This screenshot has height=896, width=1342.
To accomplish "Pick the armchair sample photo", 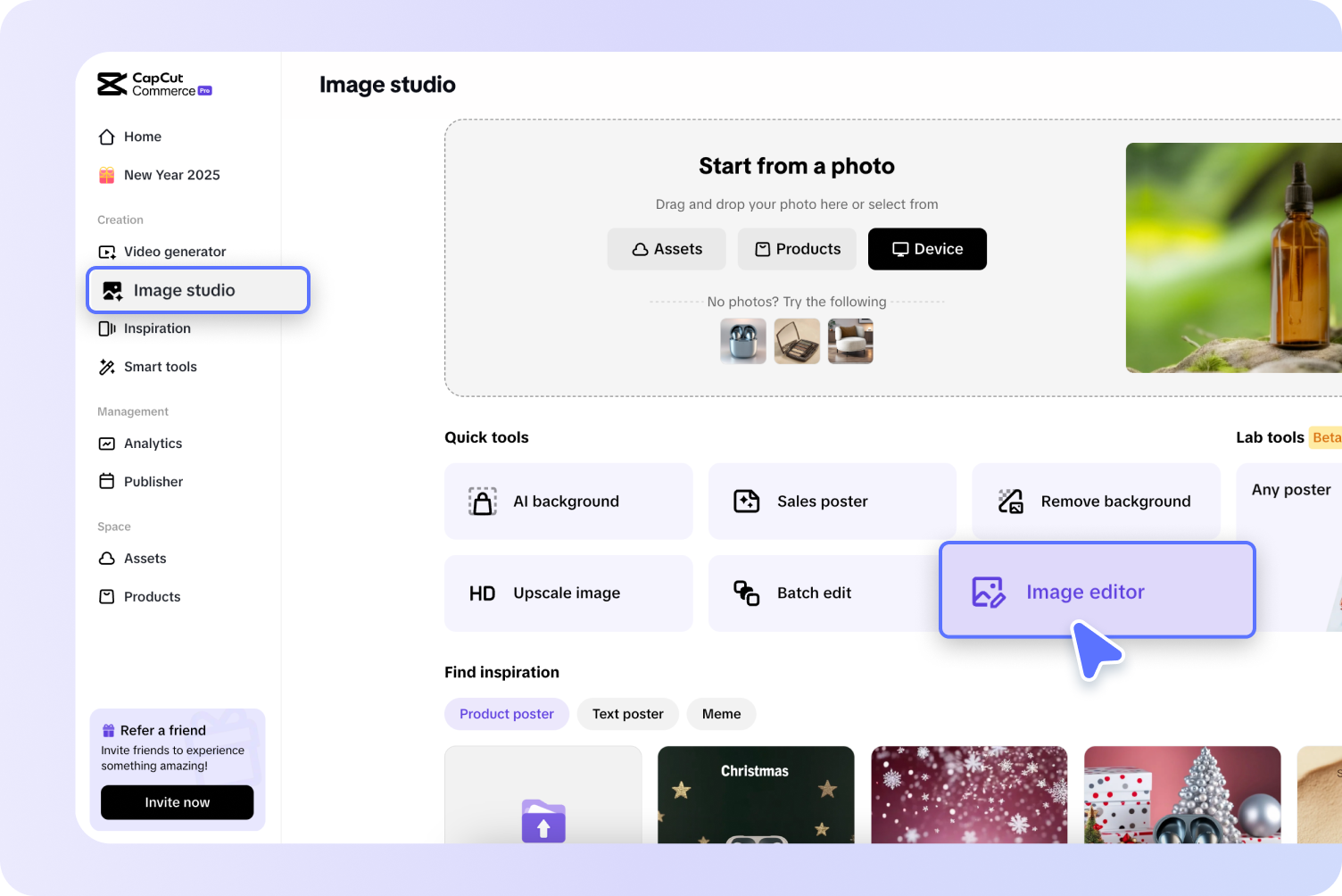I will tap(850, 341).
